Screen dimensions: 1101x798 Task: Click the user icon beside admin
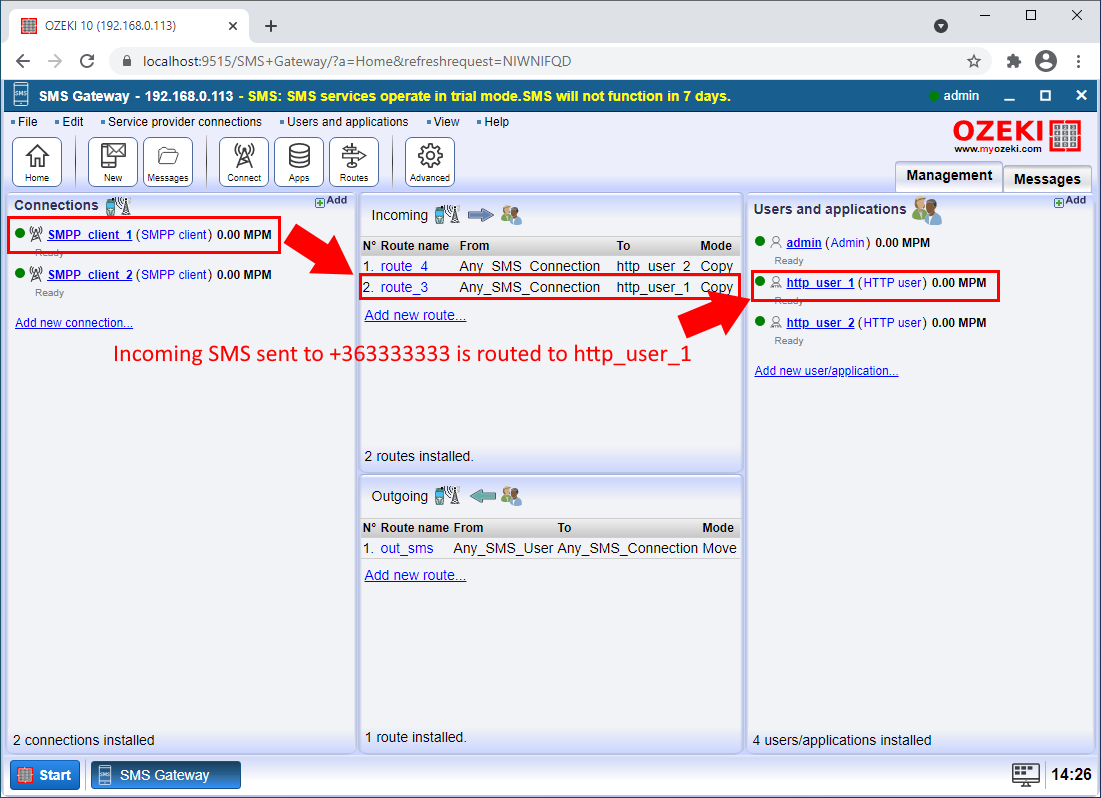click(x=776, y=242)
